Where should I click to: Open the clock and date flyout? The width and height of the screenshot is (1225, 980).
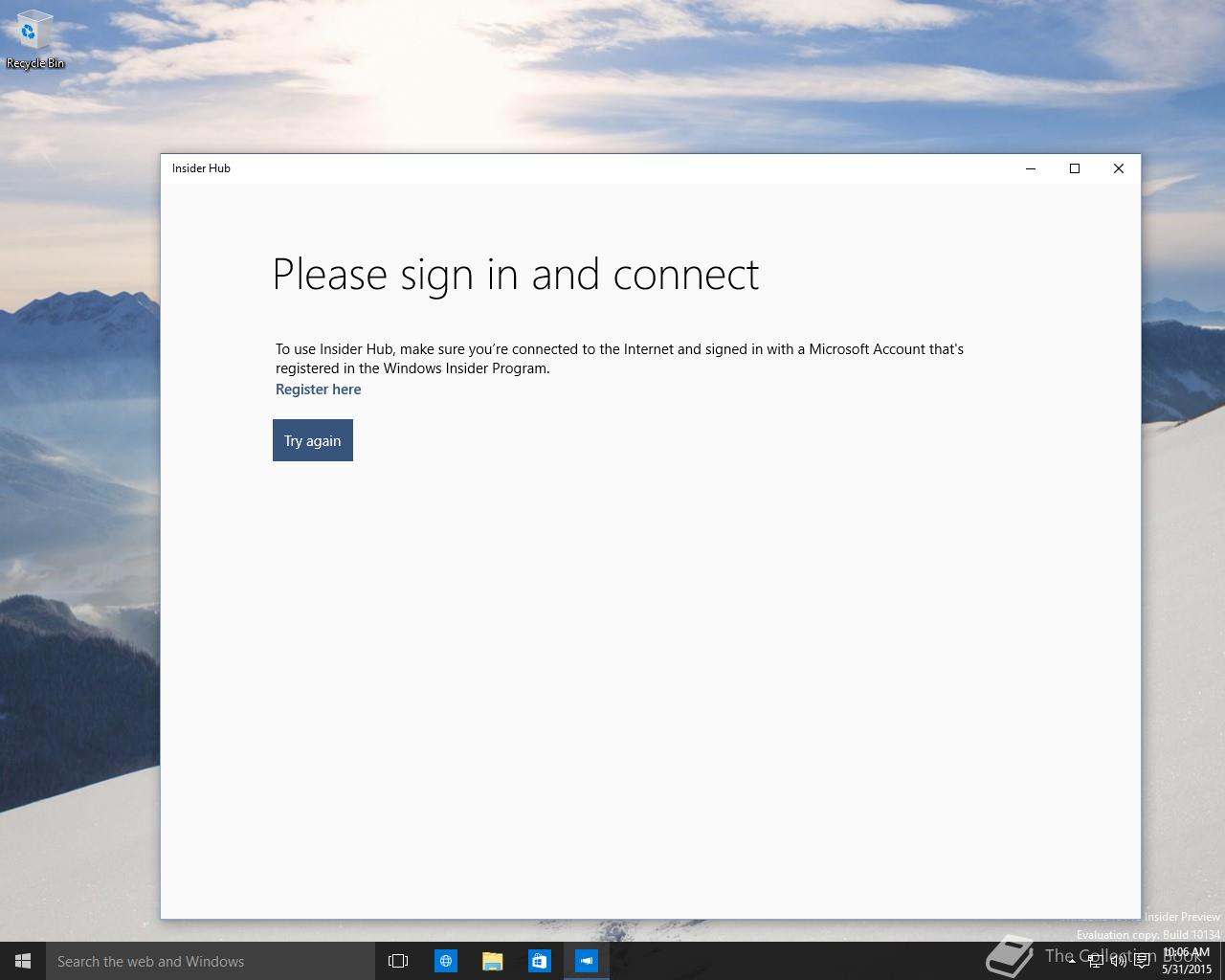click(x=1187, y=961)
